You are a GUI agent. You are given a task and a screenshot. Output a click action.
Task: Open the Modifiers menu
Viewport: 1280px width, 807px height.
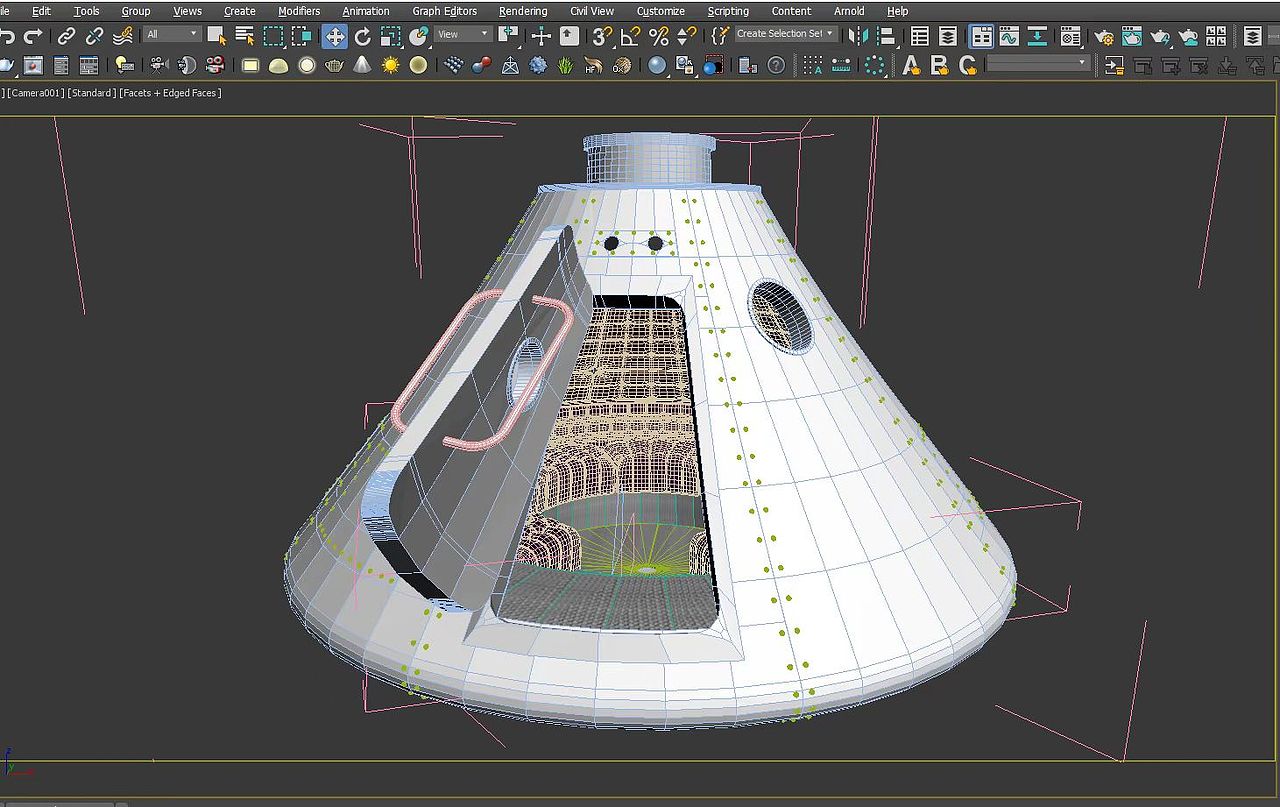click(x=299, y=11)
